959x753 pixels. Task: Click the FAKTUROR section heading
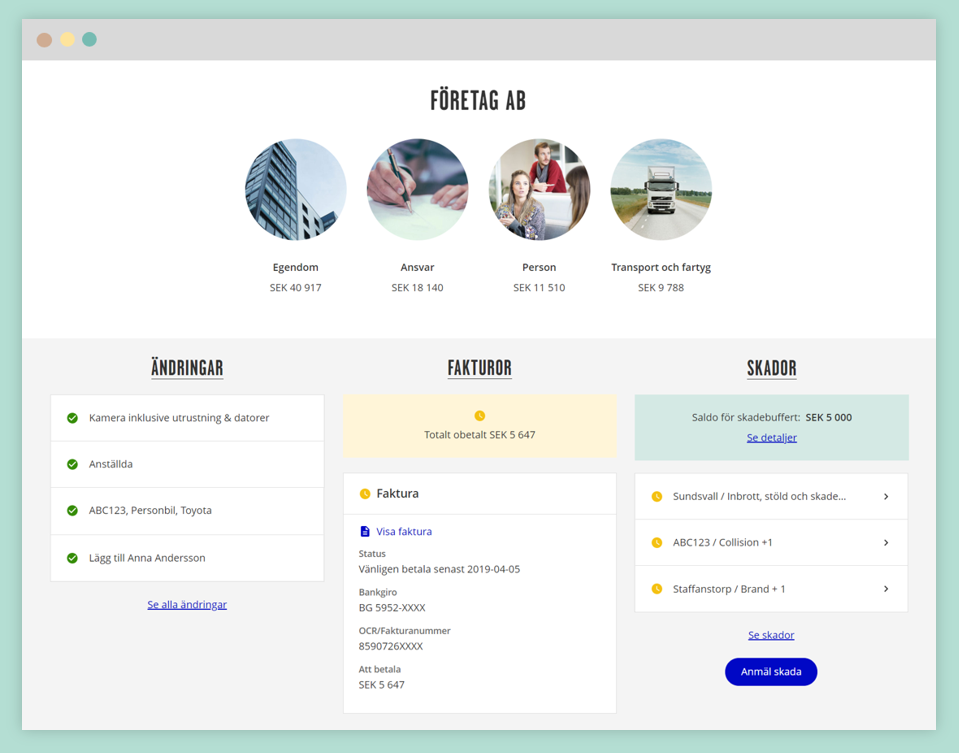(x=480, y=368)
